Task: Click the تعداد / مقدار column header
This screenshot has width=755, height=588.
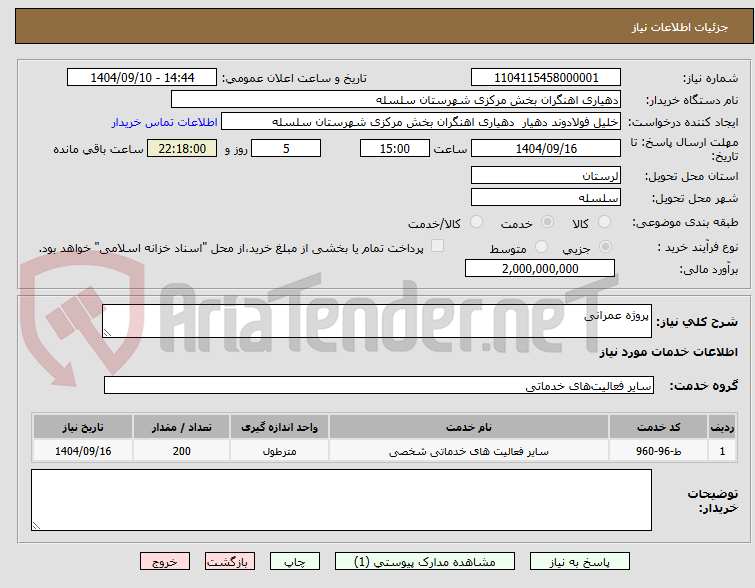Action: coord(182,427)
